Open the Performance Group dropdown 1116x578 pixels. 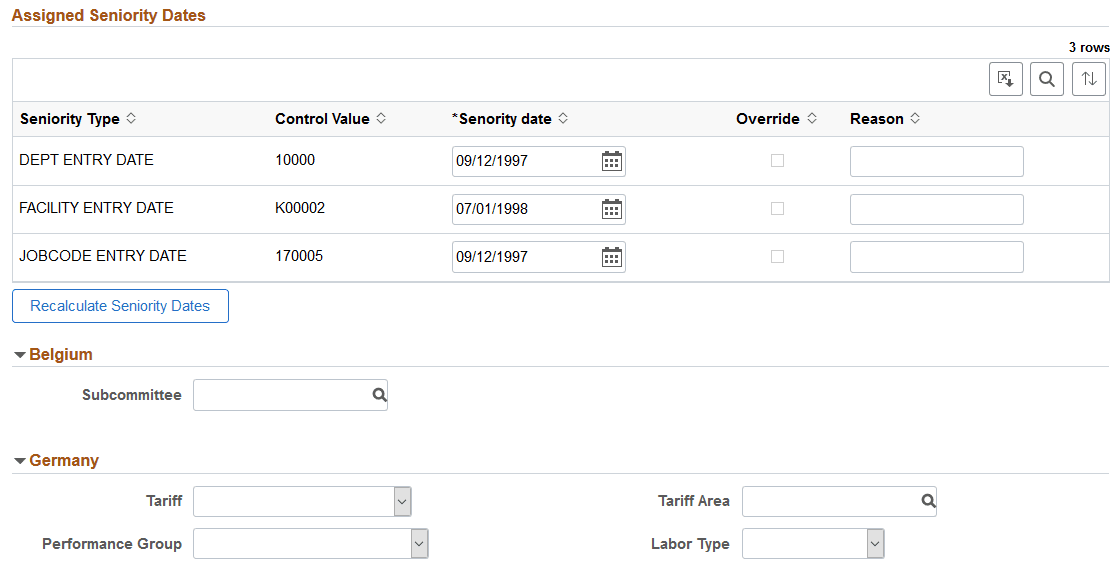pyautogui.click(x=420, y=544)
